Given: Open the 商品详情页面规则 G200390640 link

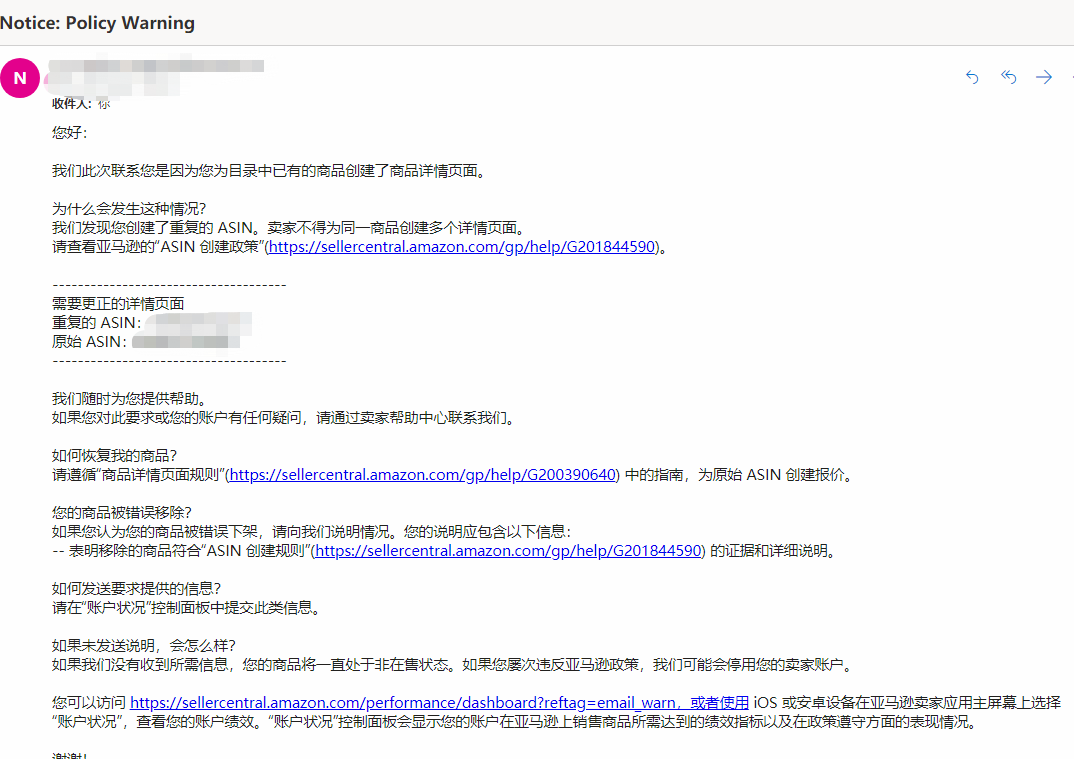Looking at the screenshot, I should pos(421,475).
